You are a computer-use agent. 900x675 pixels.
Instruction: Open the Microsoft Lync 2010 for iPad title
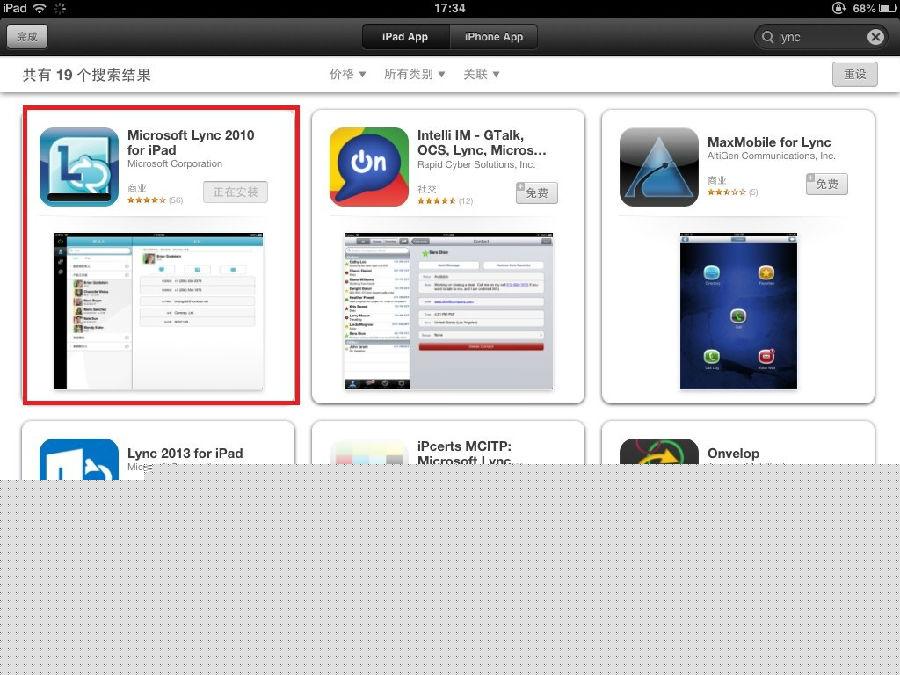191,142
